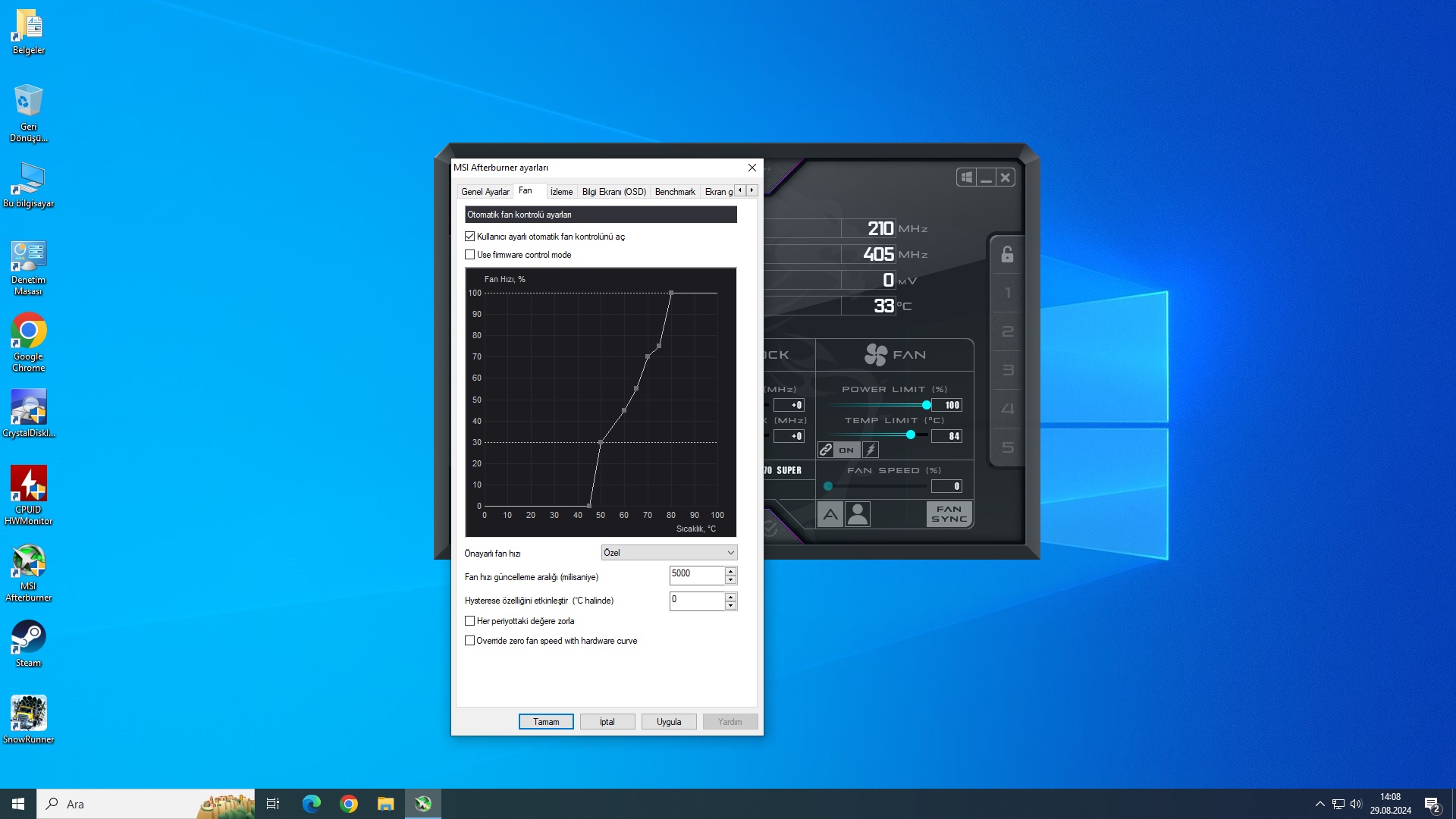The height and width of the screenshot is (819, 1456).
Task: Open Task View on the taskbar
Action: point(273,804)
